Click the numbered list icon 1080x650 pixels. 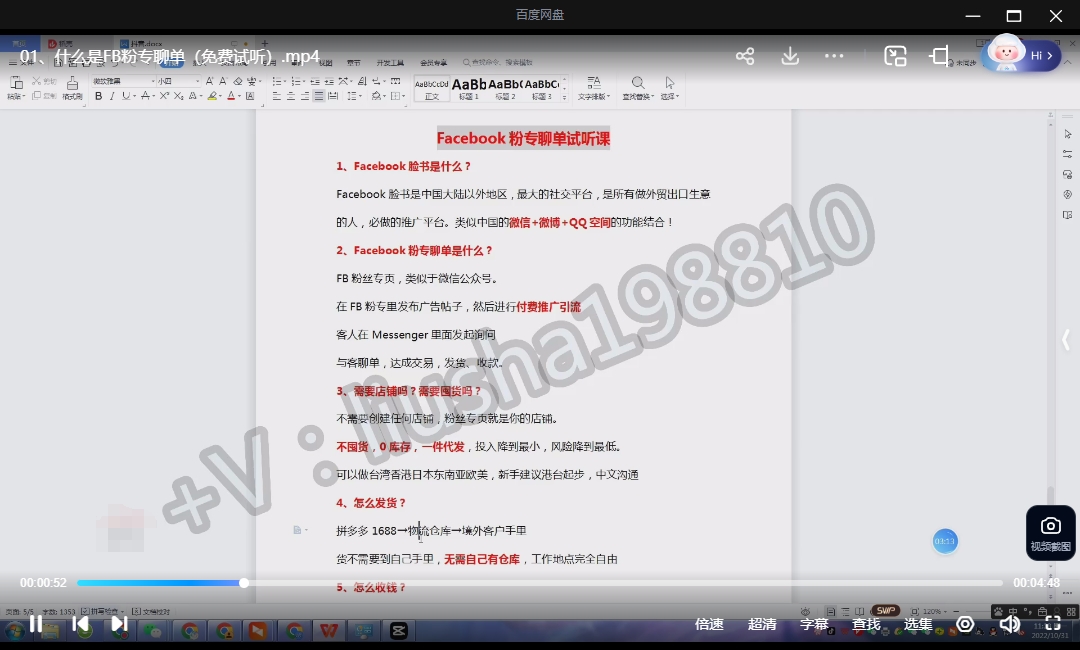coord(296,81)
